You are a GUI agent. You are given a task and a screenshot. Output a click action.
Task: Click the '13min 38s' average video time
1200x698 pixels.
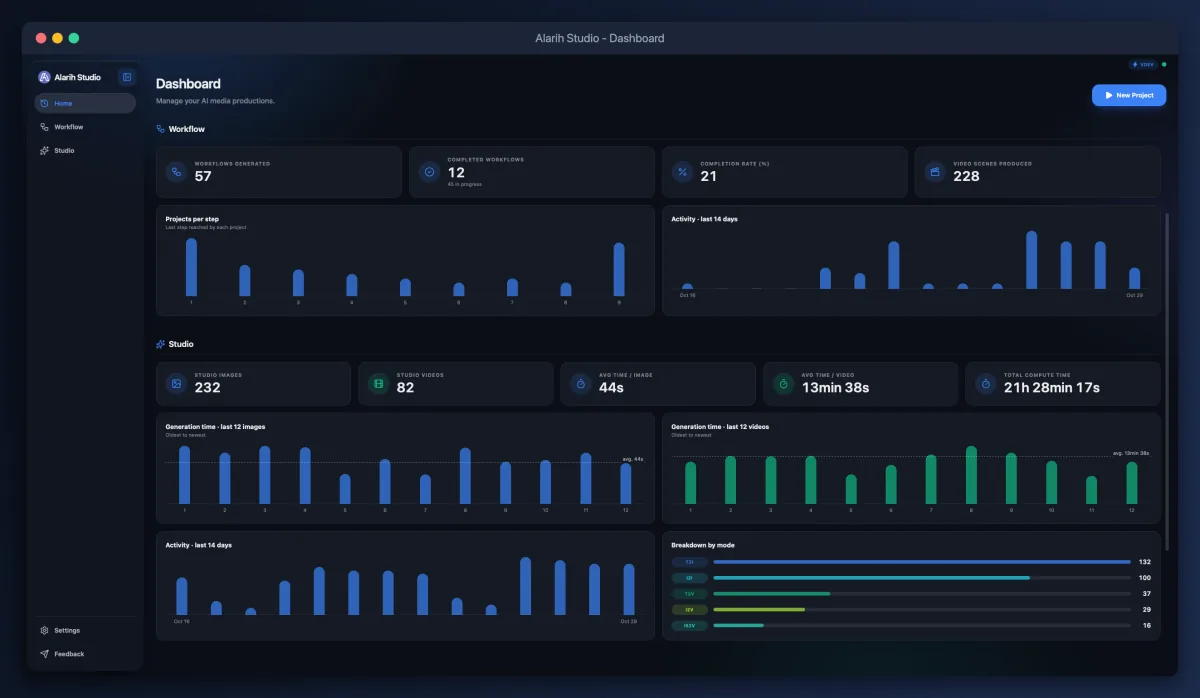[836, 388]
